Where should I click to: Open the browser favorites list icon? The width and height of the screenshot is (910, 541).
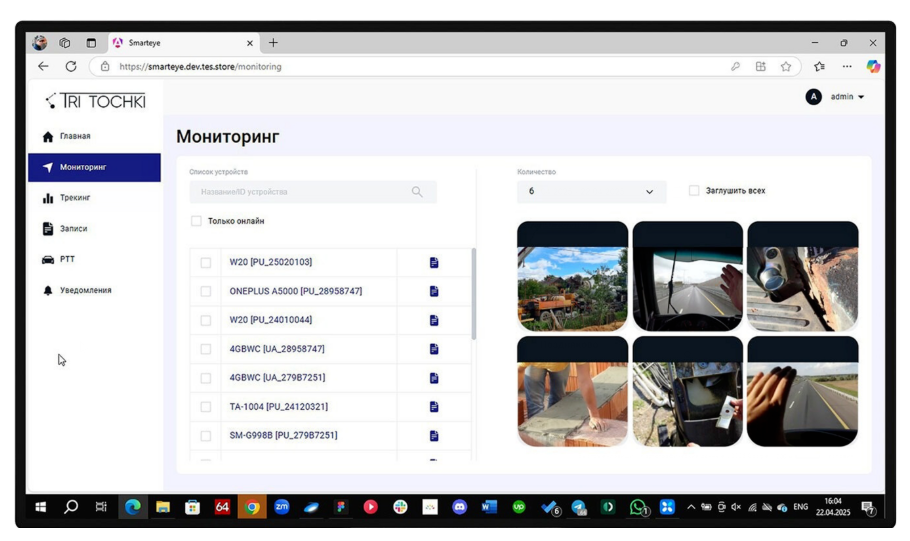[x=819, y=67]
